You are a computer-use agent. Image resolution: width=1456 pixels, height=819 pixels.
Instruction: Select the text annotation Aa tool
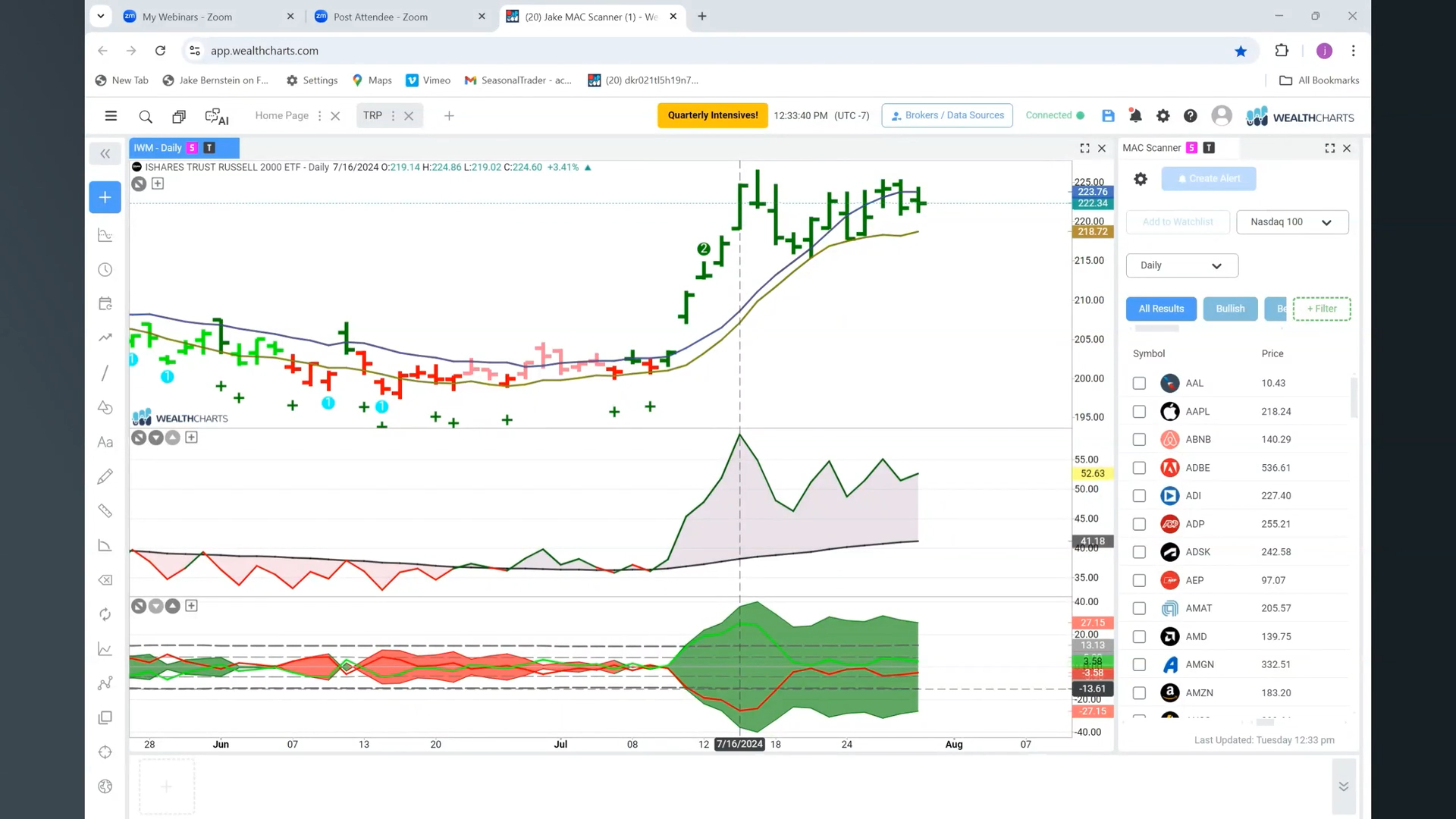(105, 442)
